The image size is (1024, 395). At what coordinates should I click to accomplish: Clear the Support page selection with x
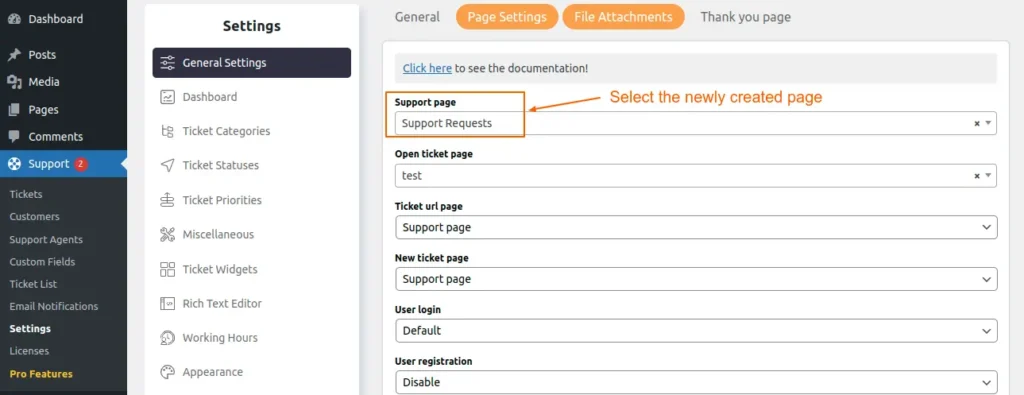point(977,123)
